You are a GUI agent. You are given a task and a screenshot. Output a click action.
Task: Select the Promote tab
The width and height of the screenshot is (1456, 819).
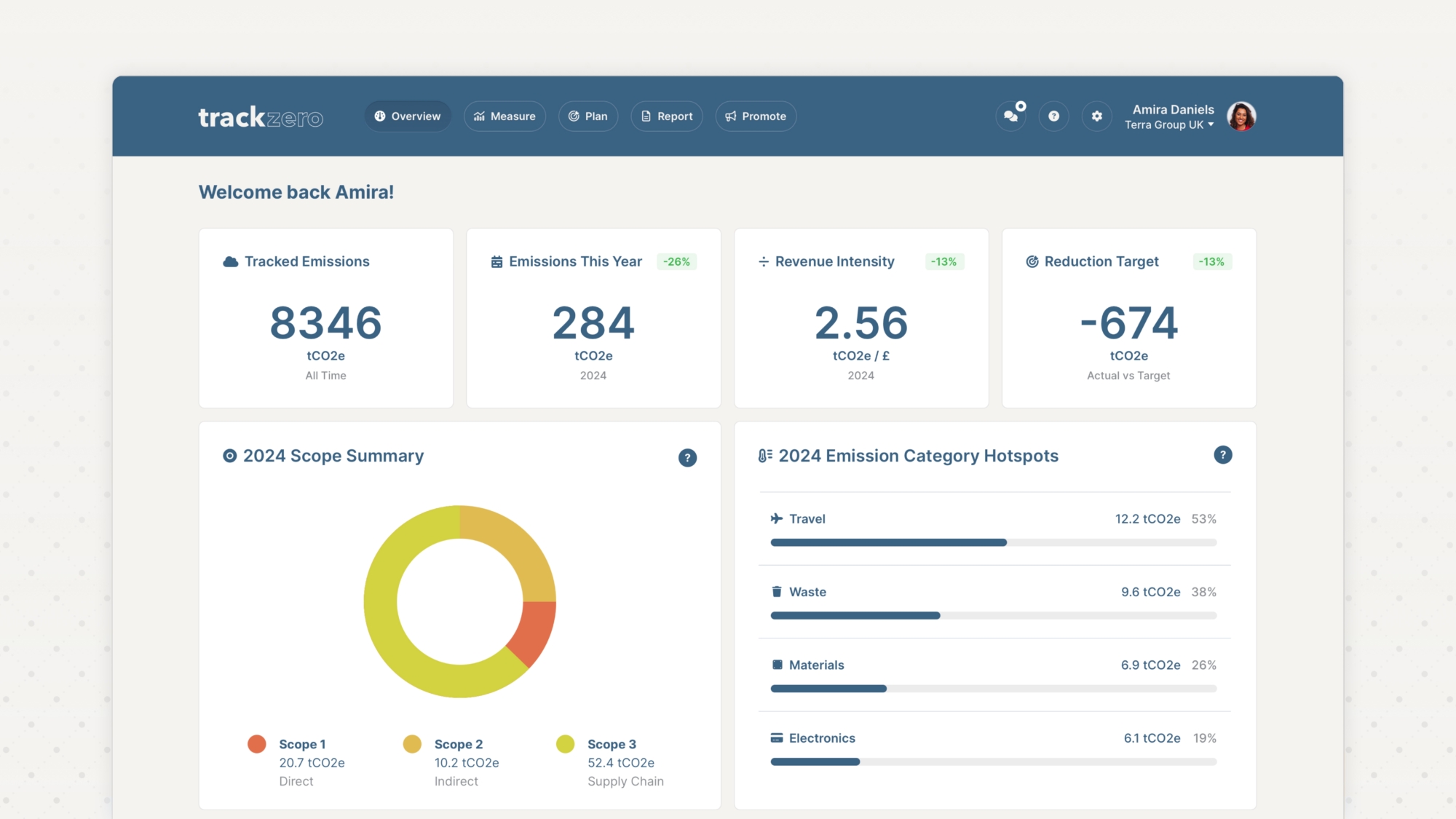click(x=756, y=116)
